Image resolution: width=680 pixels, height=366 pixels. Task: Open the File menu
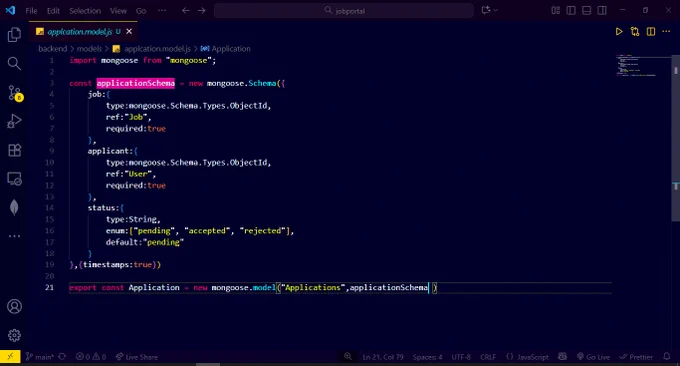tap(31, 10)
